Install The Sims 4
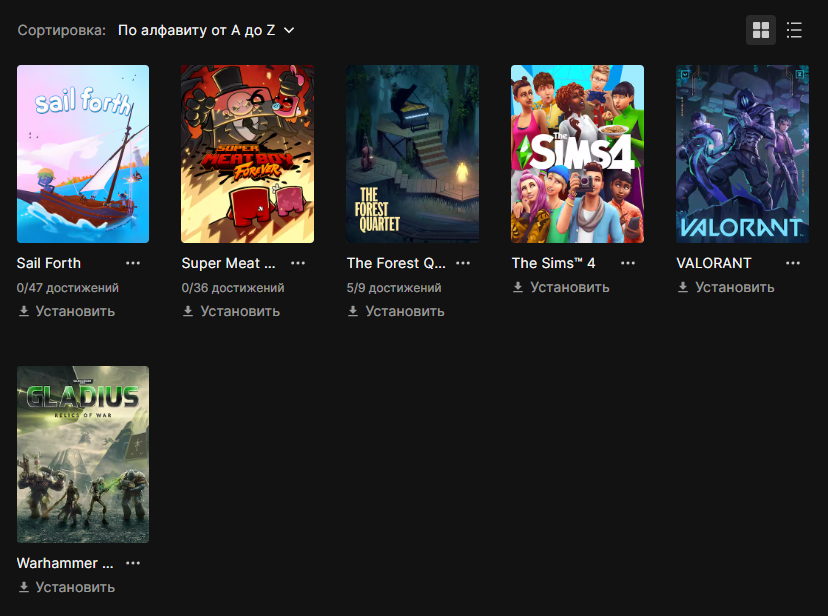Viewport: 828px width, 616px height. pos(561,287)
